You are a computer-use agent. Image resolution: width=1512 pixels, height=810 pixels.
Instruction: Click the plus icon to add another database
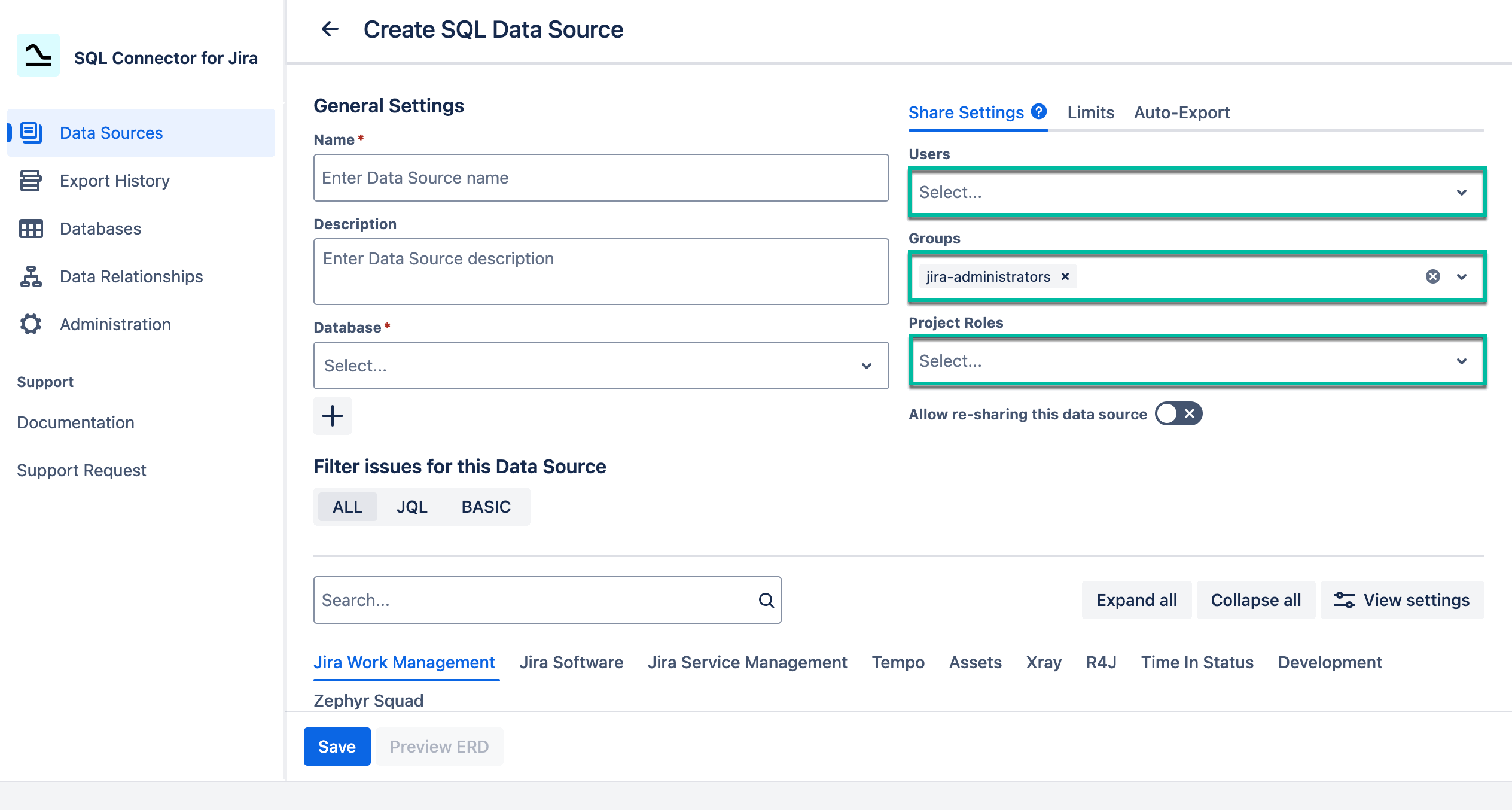tap(332, 415)
